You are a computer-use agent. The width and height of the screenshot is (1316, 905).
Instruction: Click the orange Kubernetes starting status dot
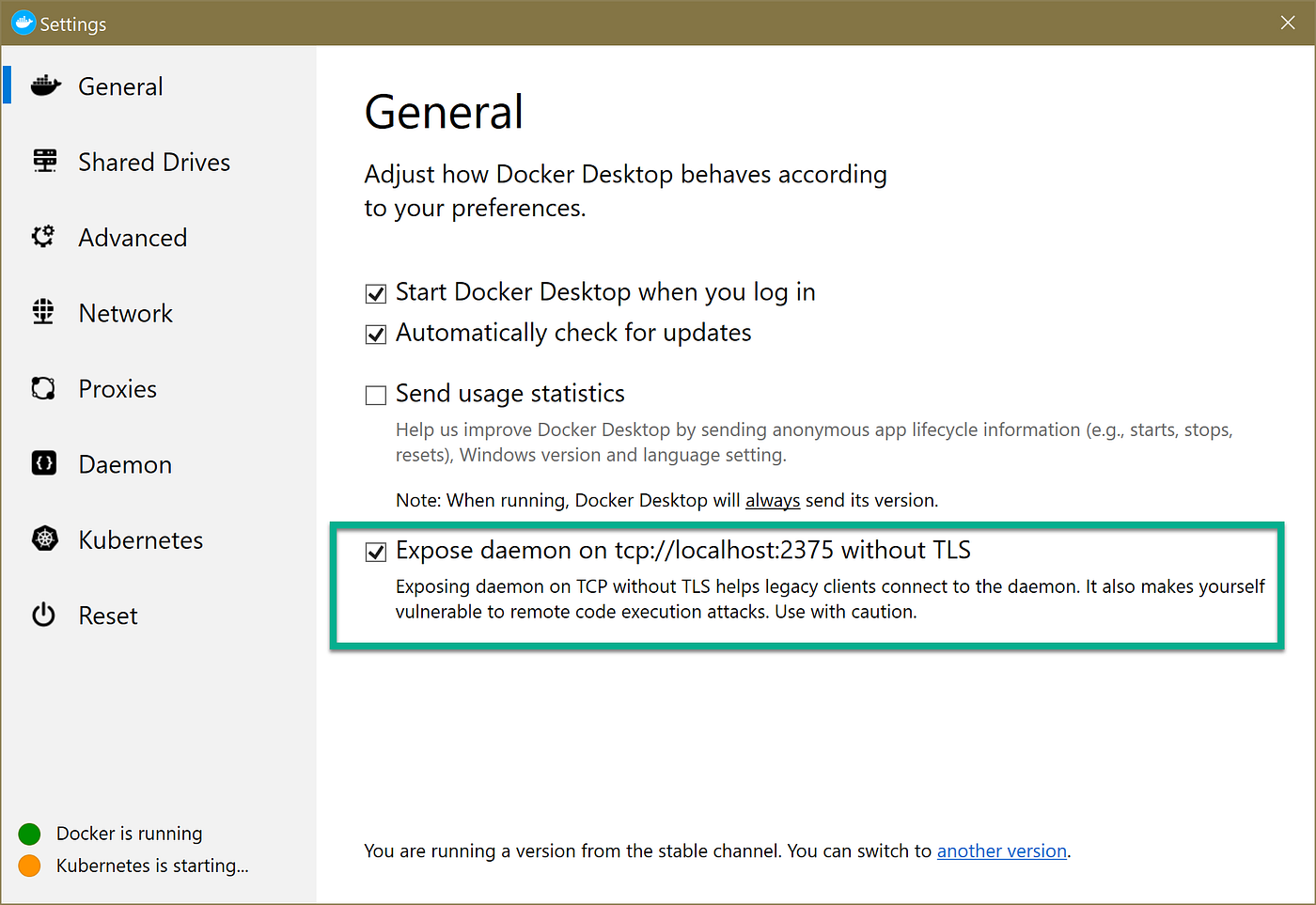coord(29,866)
